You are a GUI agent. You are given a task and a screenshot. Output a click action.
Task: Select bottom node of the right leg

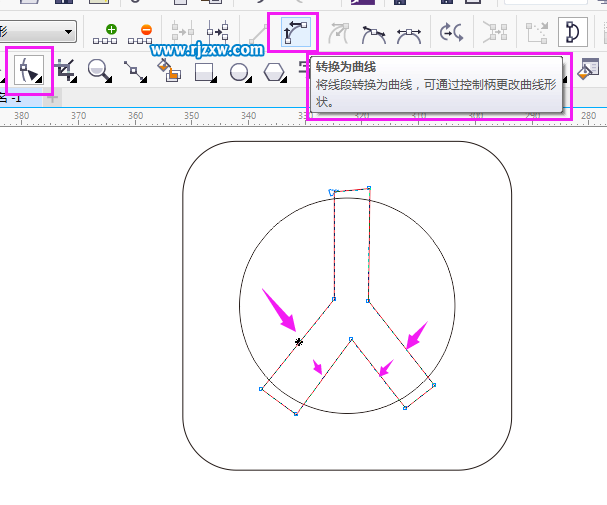coord(405,408)
